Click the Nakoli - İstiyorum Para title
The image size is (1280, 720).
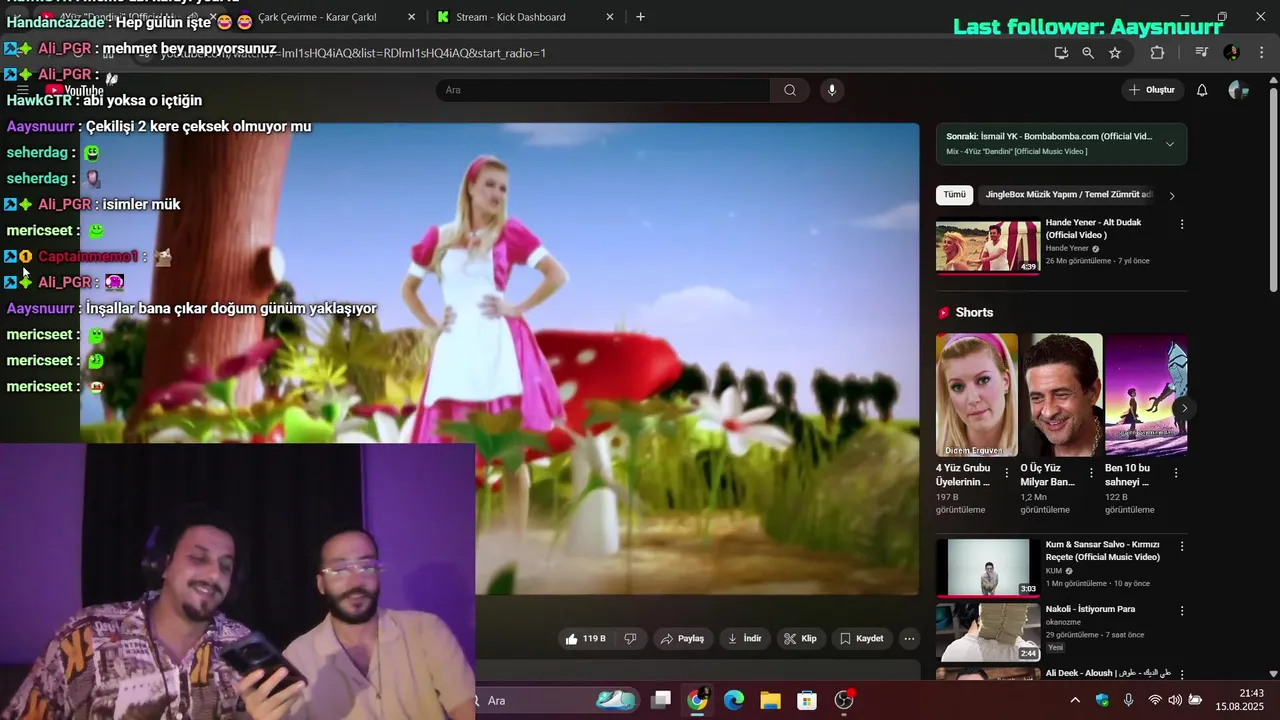[1090, 609]
